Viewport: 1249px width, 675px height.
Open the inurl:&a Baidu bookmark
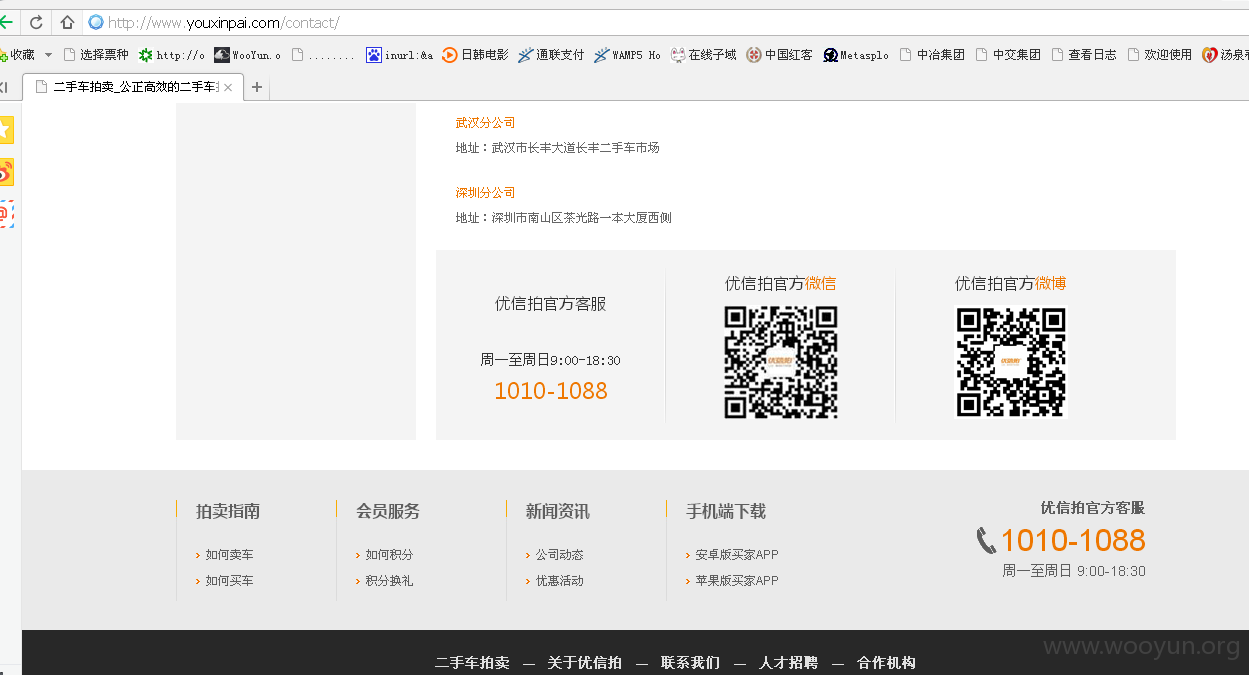(400, 55)
